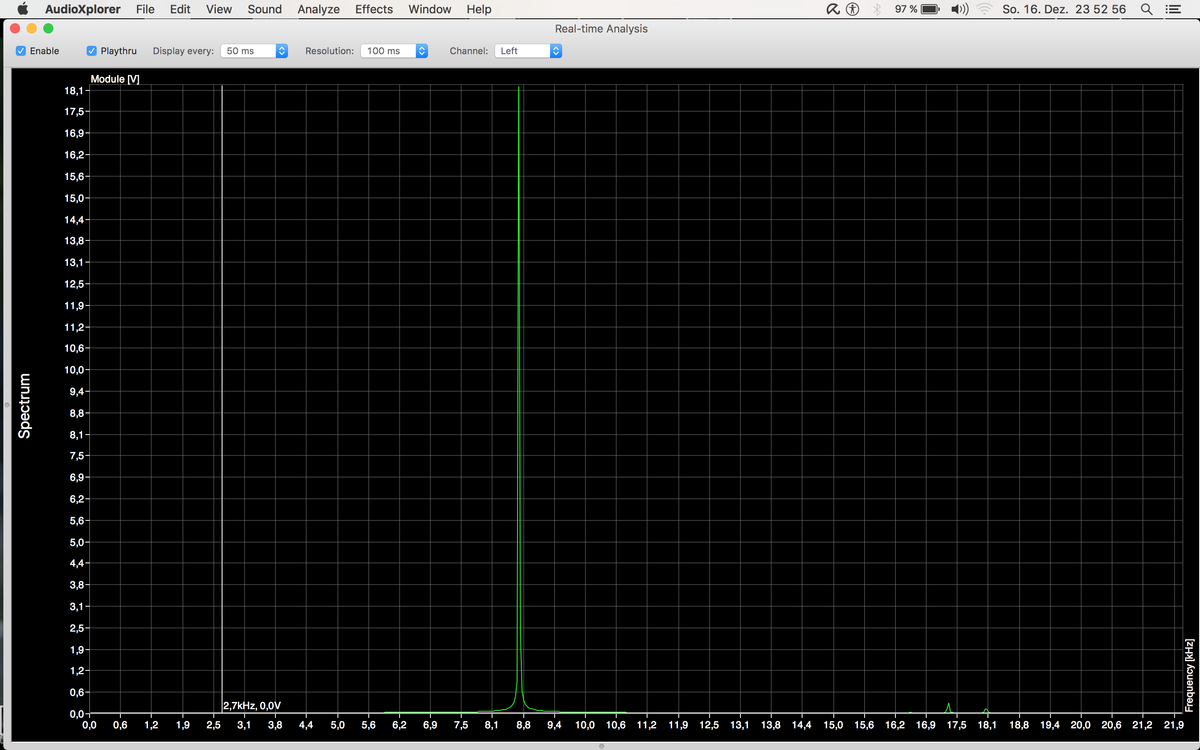This screenshot has width=1200, height=750.
Task: Open the Sound menu
Action: tap(265, 9)
